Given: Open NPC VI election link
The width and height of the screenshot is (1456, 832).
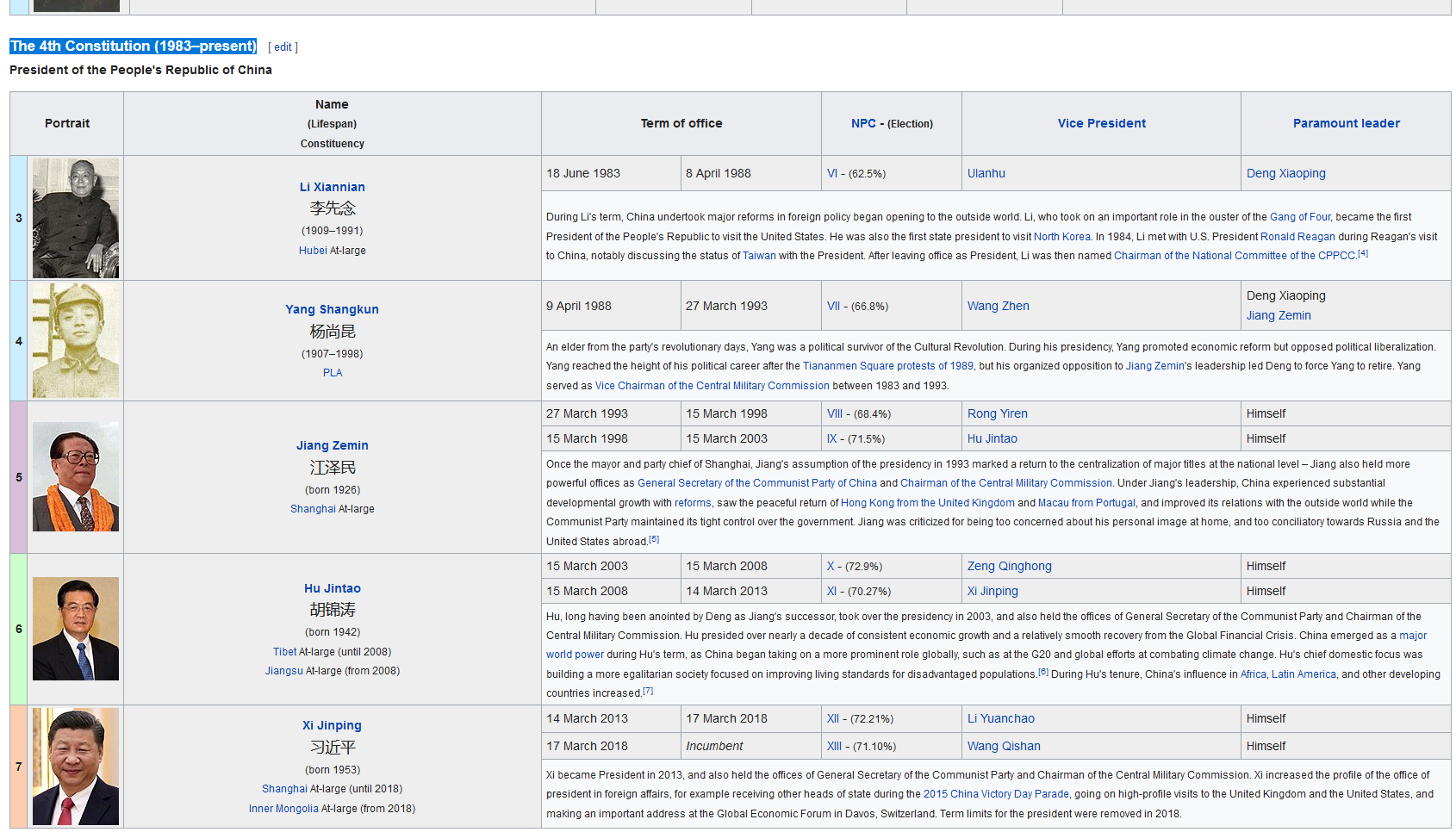Looking at the screenshot, I should click(x=832, y=173).
